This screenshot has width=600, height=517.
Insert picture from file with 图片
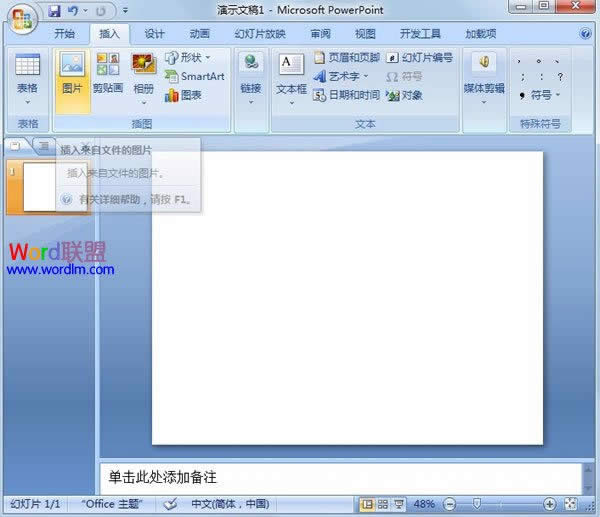coord(72,81)
